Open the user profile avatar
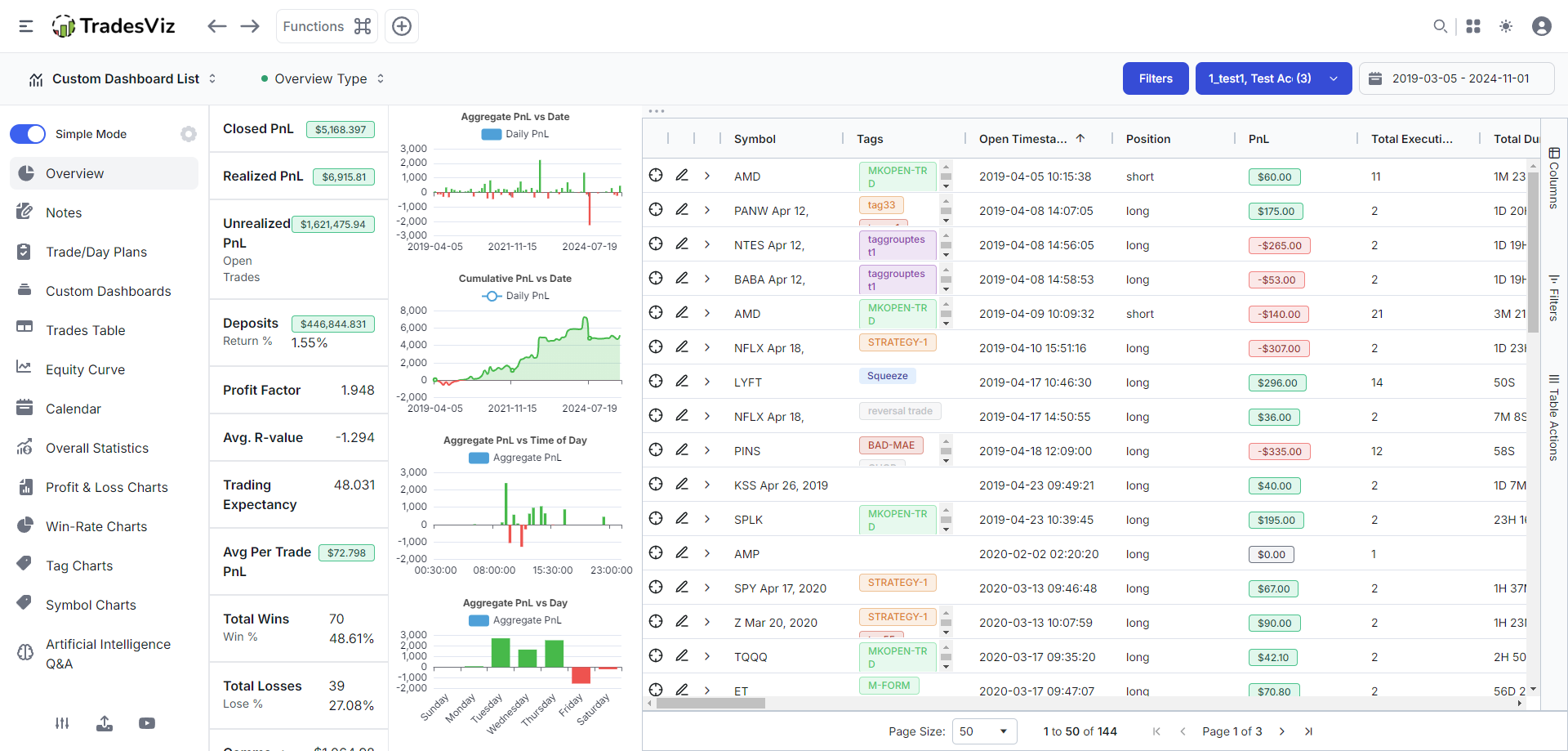The height and width of the screenshot is (751, 1568). pos(1542,26)
